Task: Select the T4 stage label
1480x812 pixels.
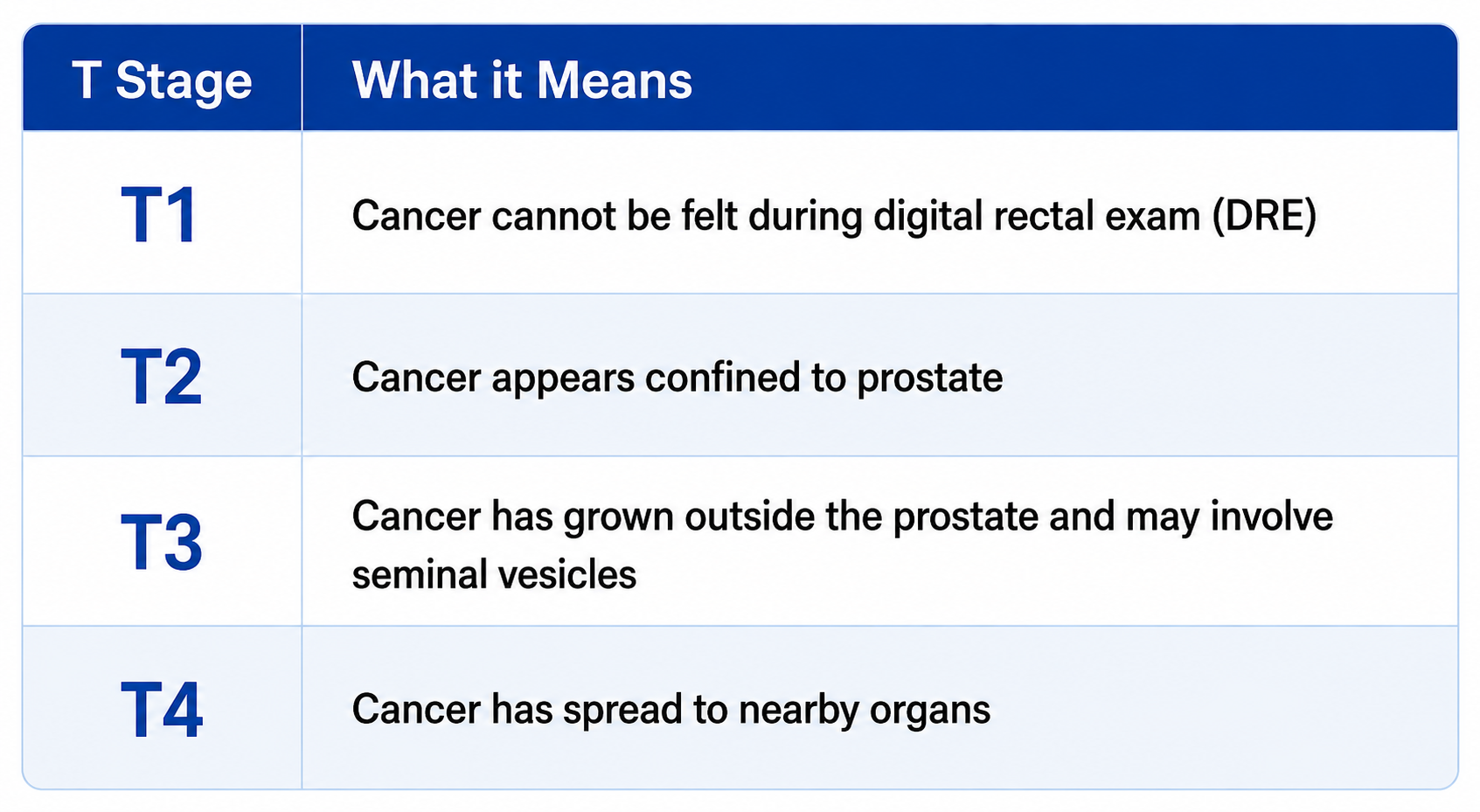Action: (162, 708)
